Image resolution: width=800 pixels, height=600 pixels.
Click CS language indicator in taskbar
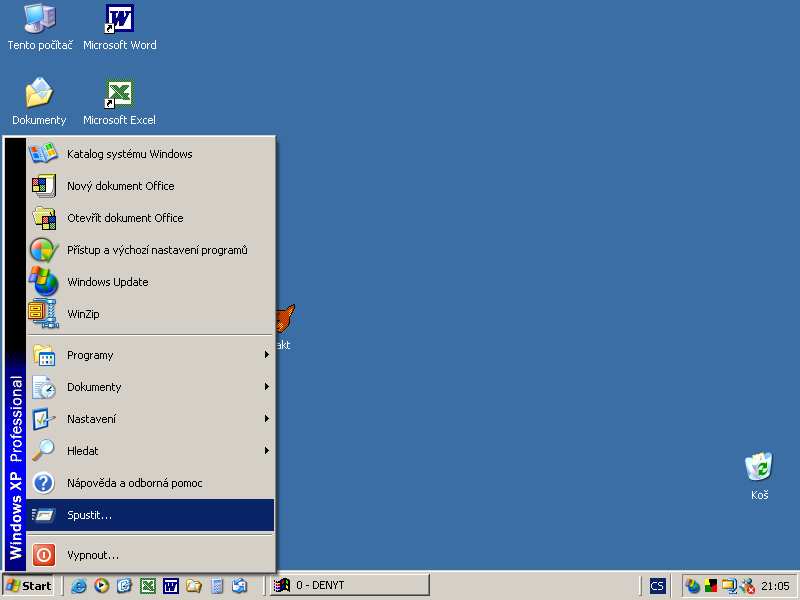tap(657, 586)
